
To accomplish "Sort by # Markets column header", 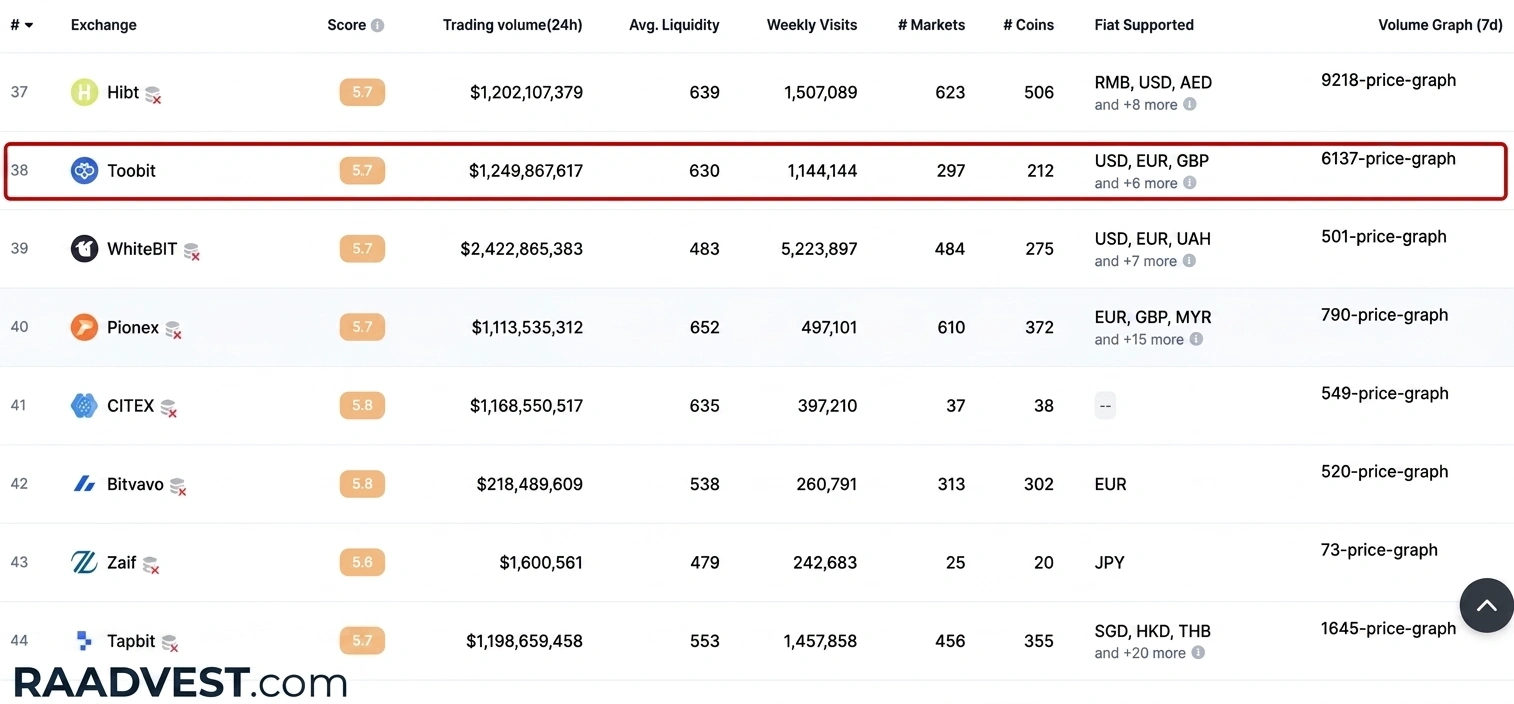I will tap(932, 25).
